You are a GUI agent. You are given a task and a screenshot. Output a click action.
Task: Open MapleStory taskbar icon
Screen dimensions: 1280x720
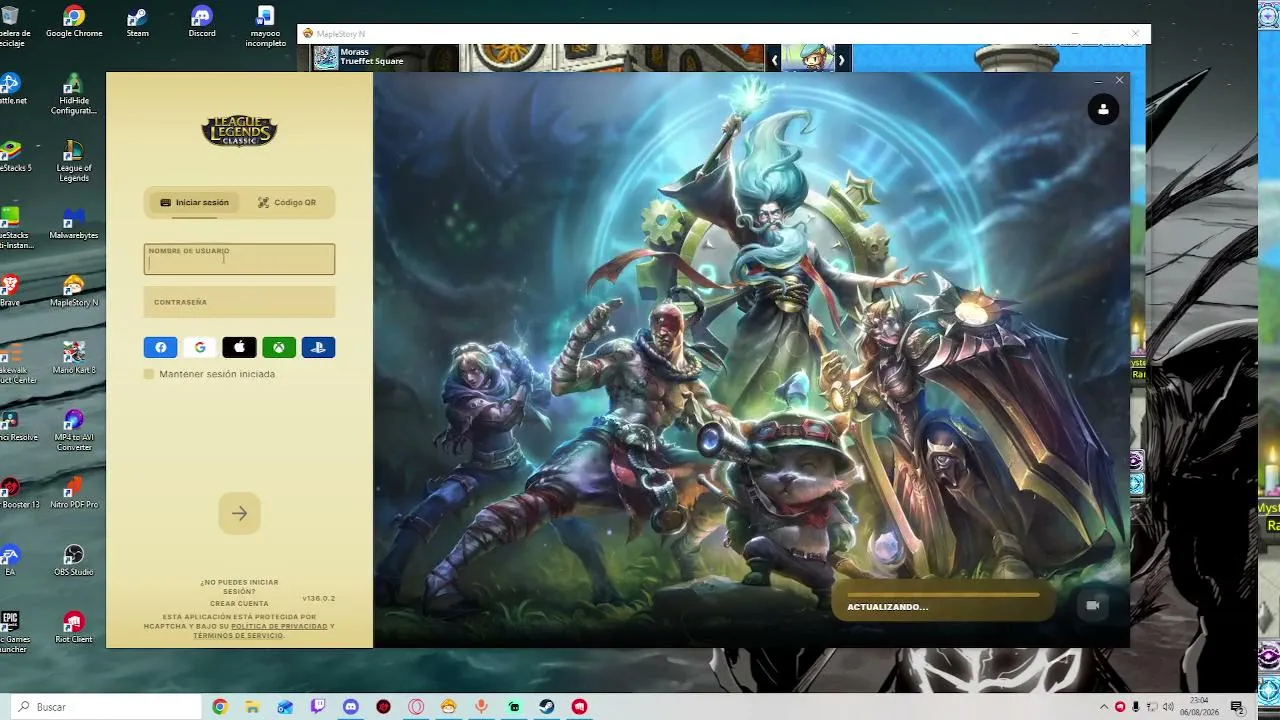point(449,707)
